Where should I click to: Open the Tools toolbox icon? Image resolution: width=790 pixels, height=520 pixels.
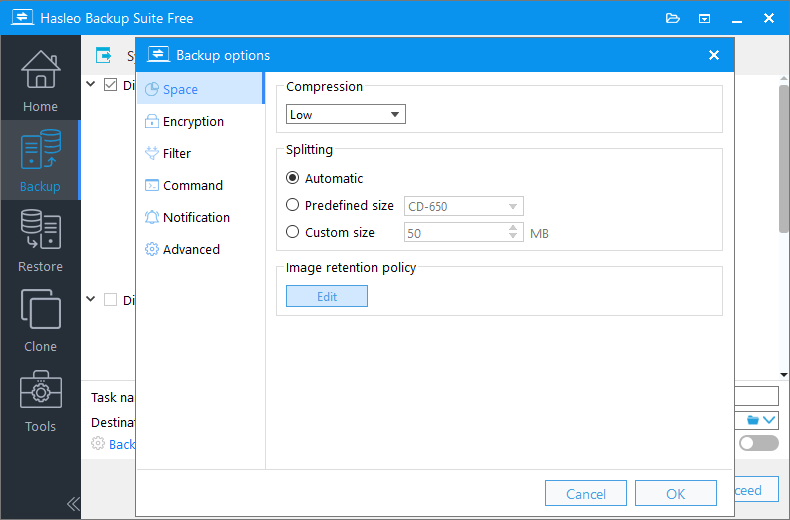point(40,391)
